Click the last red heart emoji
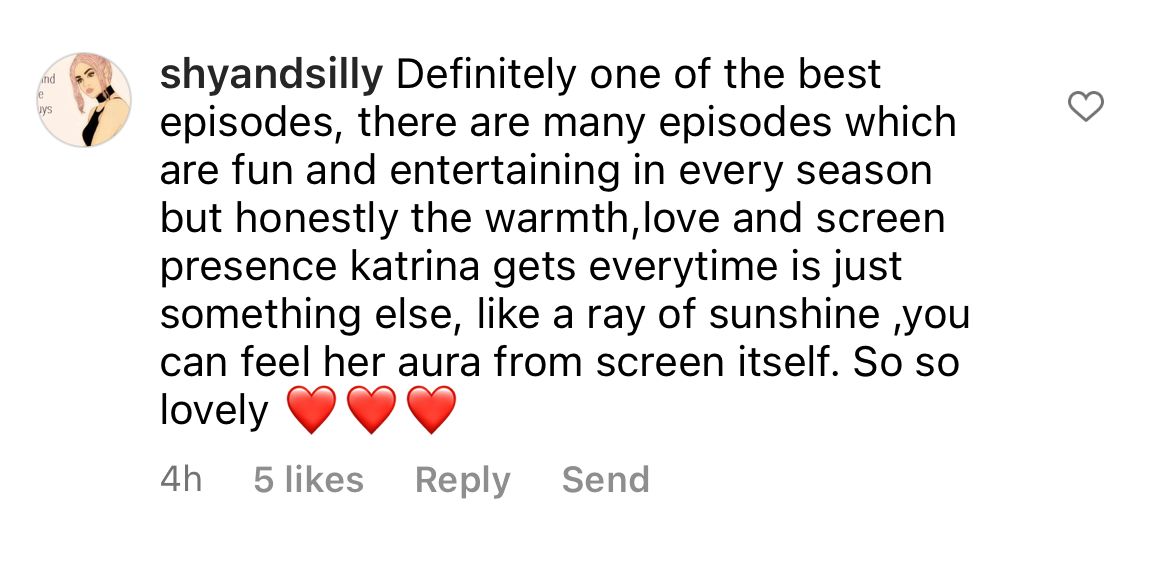The width and height of the screenshot is (1170, 561). [x=431, y=410]
